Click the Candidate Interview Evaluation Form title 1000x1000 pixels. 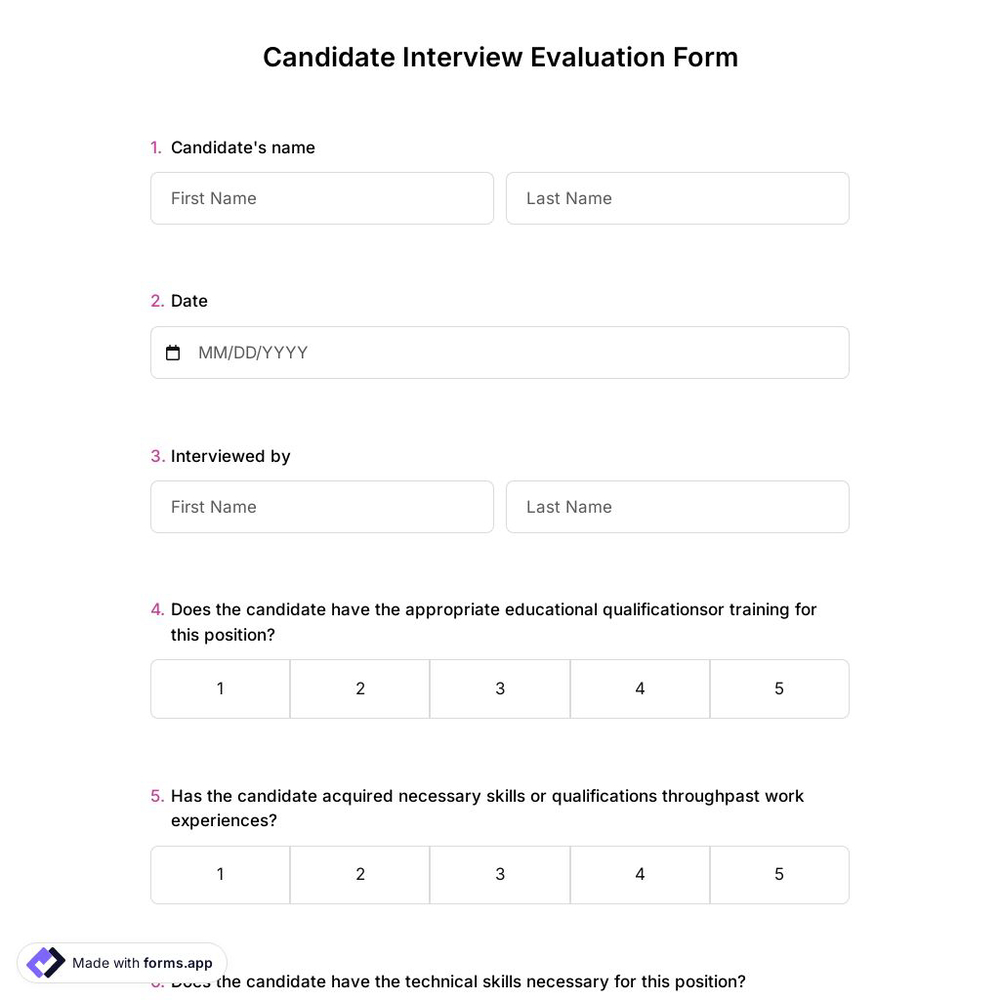click(500, 57)
